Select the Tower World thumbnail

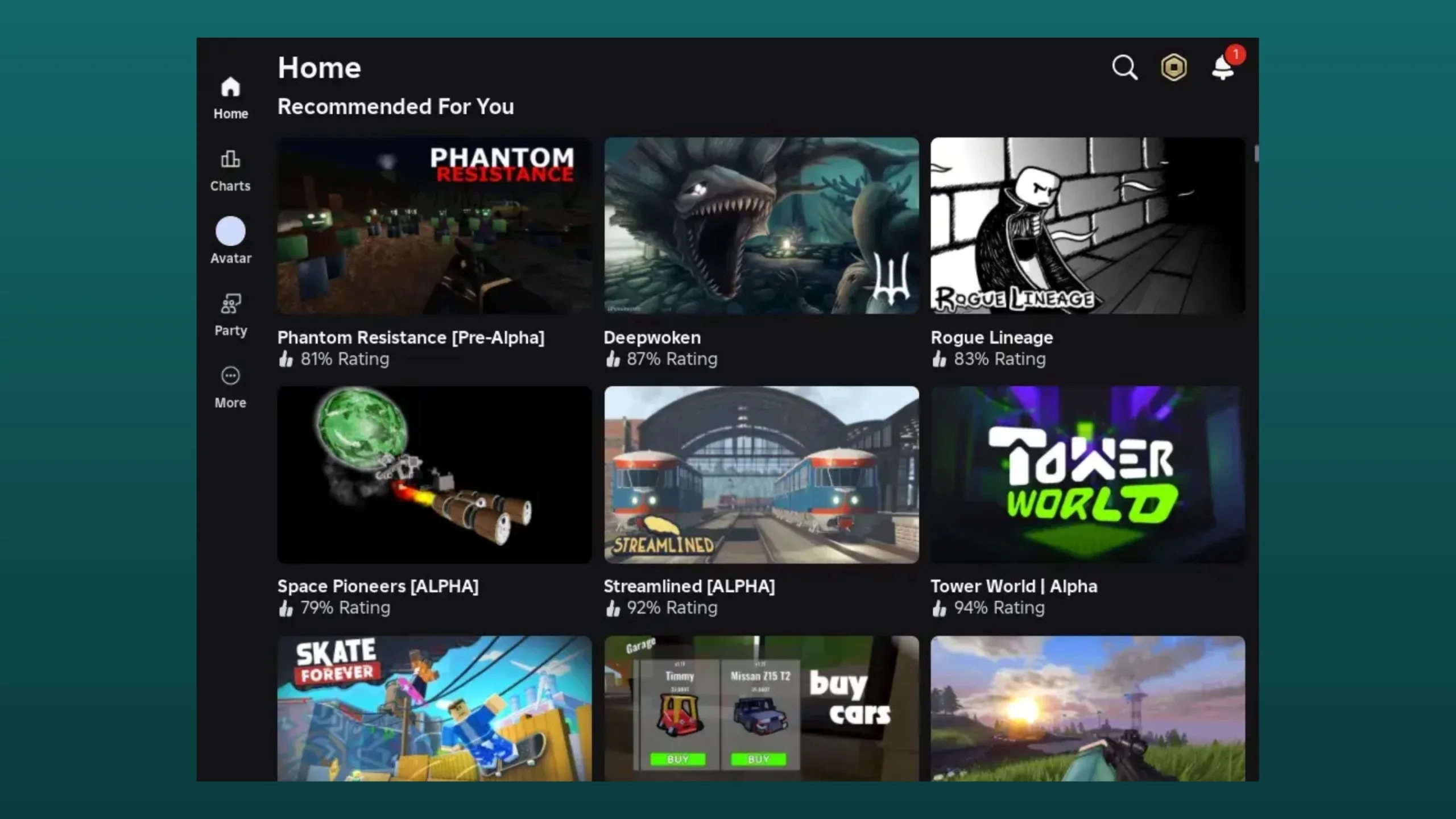point(1088,475)
